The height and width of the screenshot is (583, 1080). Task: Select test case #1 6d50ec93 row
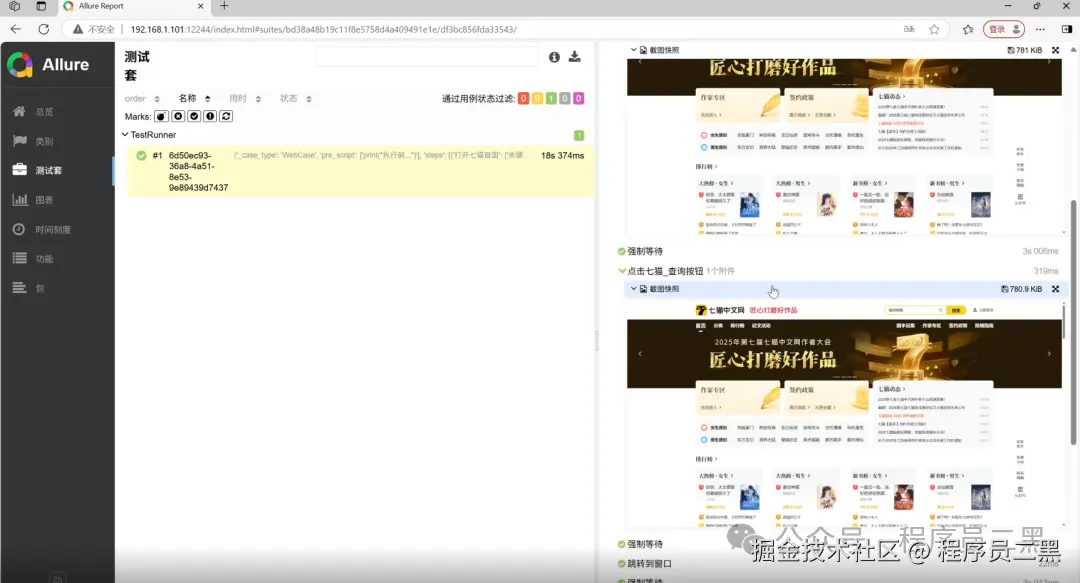(x=360, y=172)
